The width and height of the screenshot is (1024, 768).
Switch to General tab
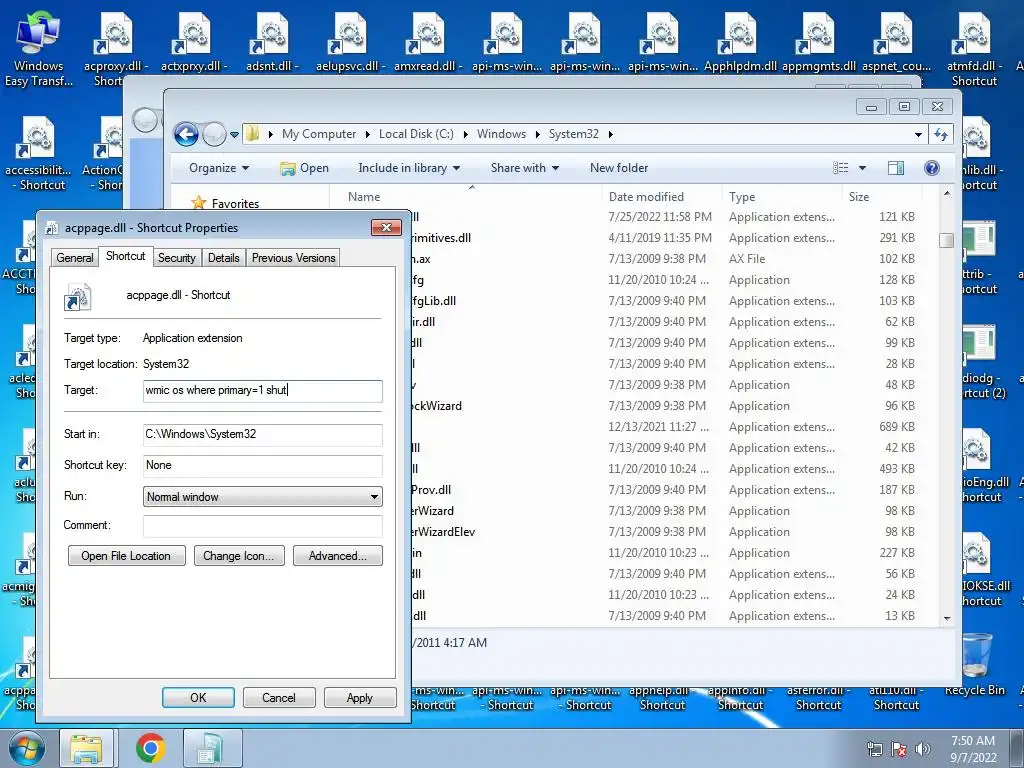pyautogui.click(x=74, y=258)
